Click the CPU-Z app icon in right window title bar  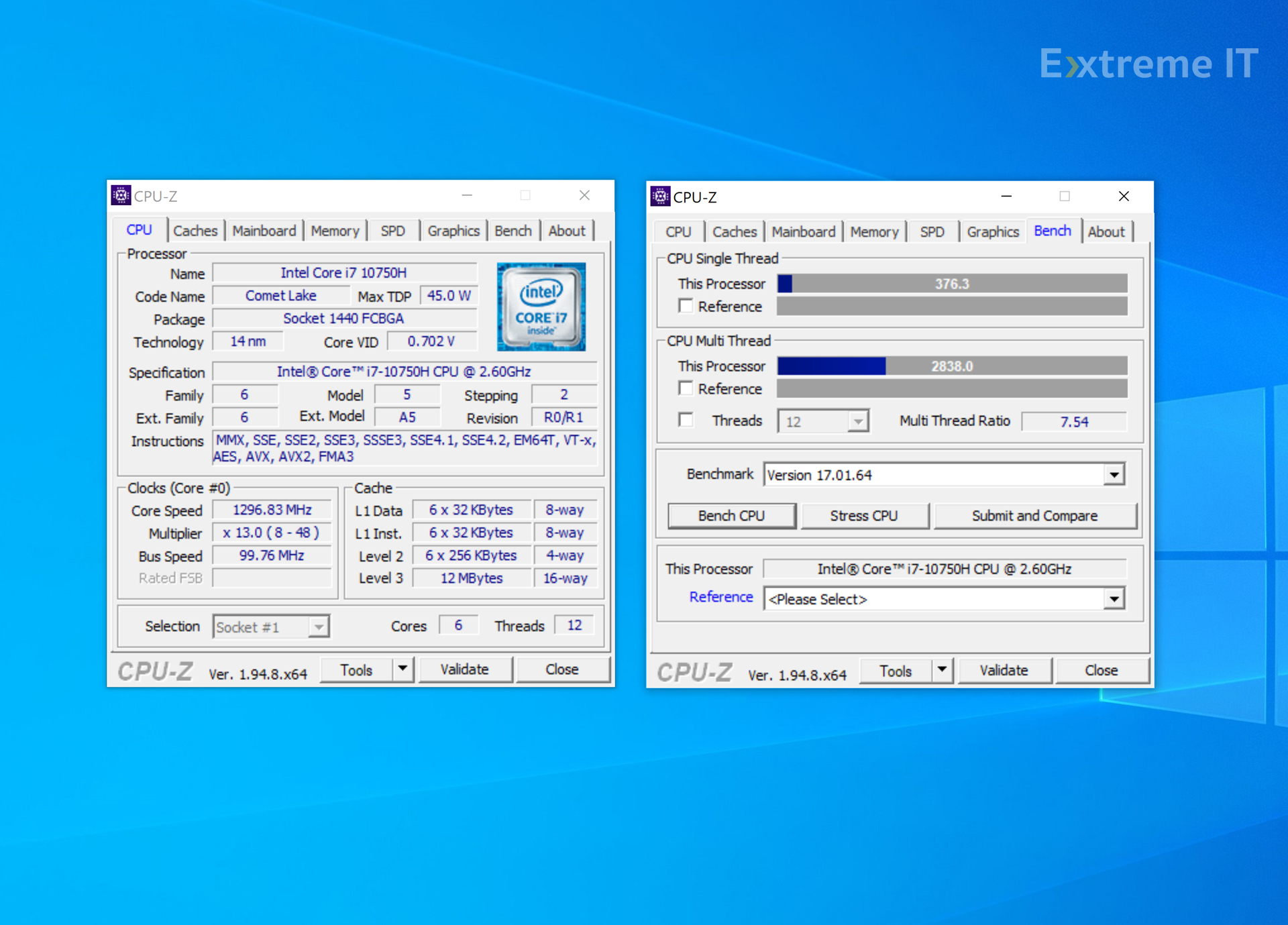[660, 196]
